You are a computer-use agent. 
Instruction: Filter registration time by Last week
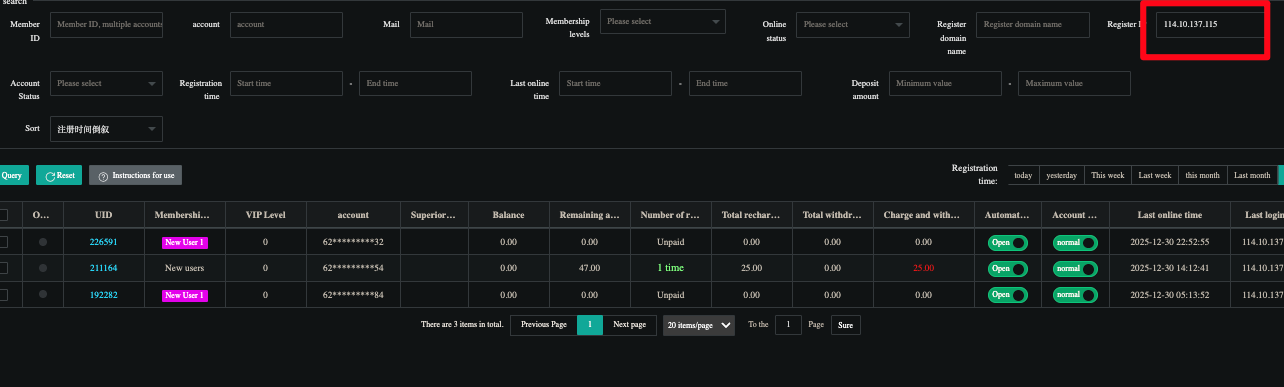pos(1154,175)
